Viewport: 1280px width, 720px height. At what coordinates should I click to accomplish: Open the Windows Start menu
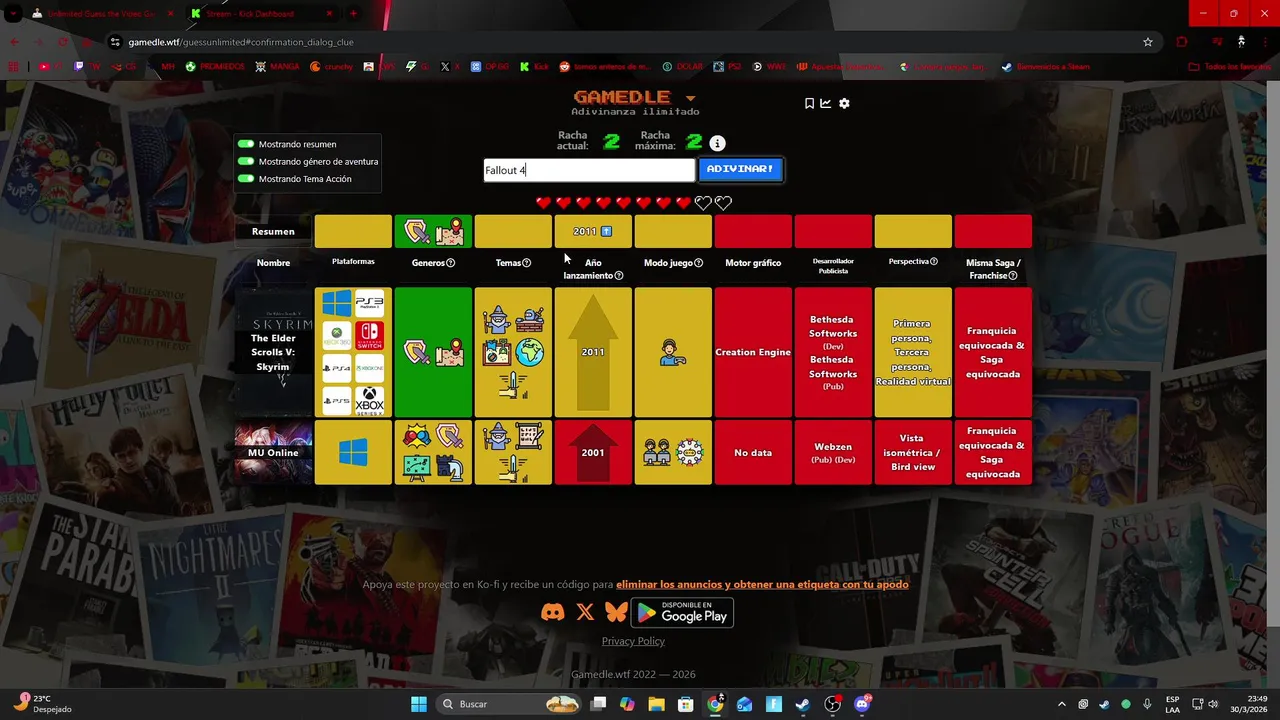419,704
